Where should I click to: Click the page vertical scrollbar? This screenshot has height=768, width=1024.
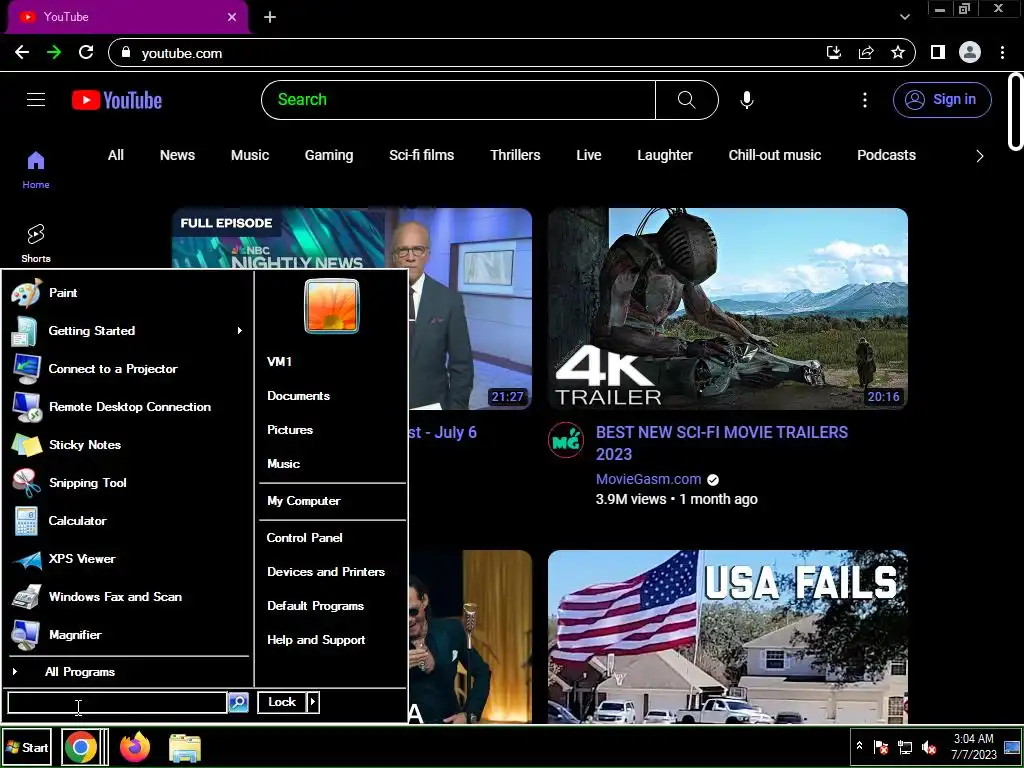click(1016, 112)
